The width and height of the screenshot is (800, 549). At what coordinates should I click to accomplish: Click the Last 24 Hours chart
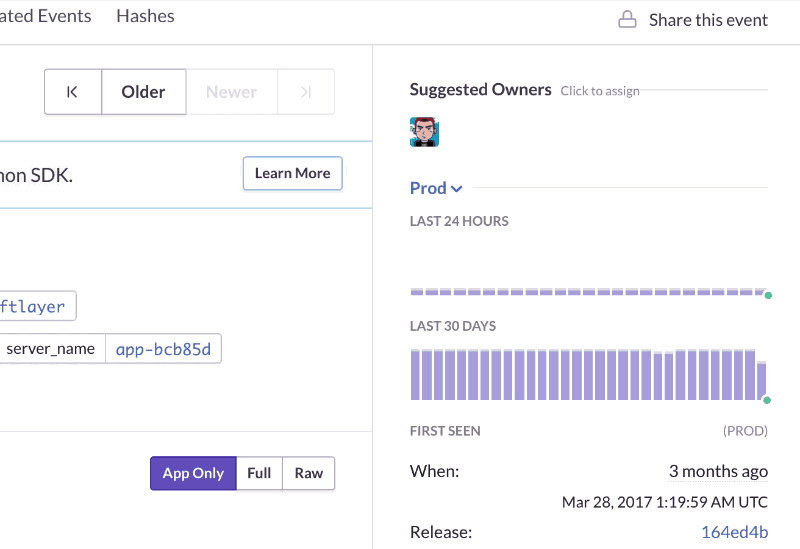pos(588,291)
